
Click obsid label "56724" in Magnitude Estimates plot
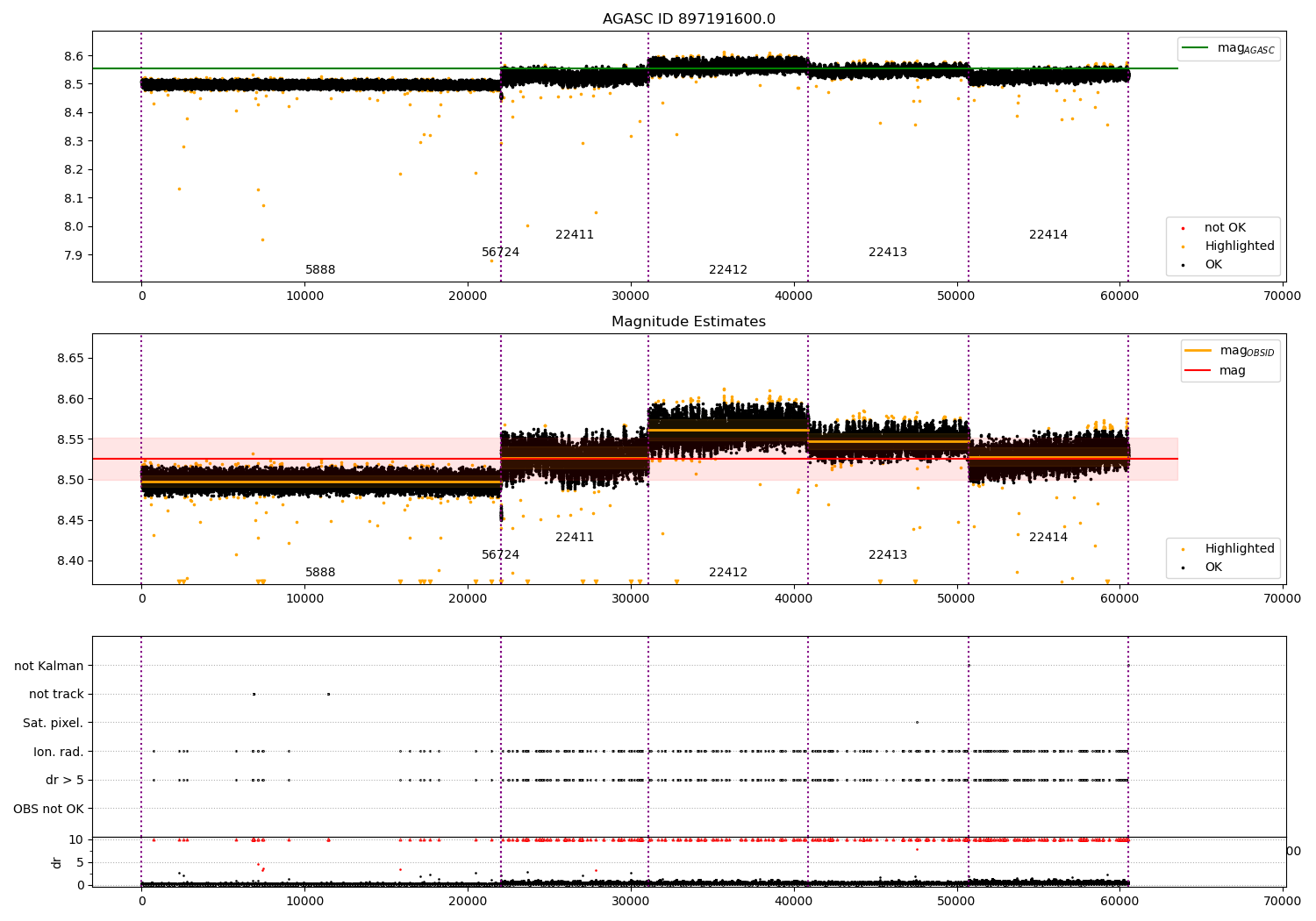tap(501, 555)
